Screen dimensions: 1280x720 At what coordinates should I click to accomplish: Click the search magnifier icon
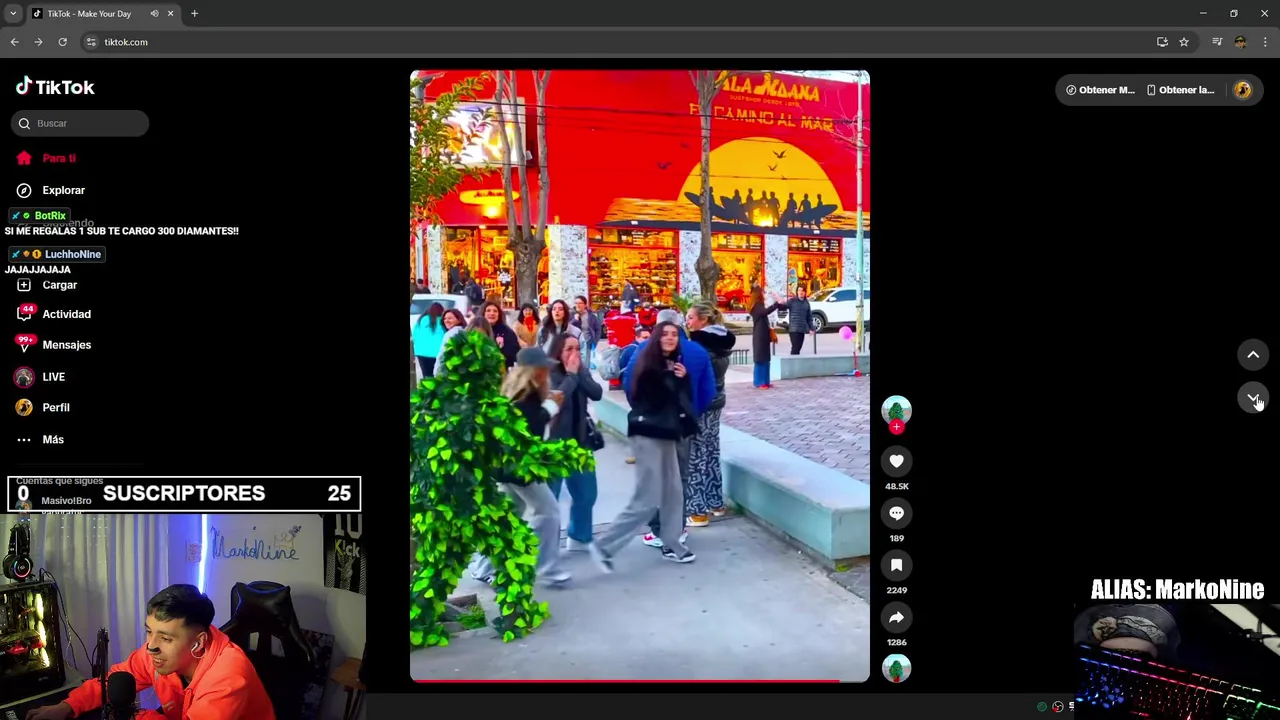[x=24, y=123]
